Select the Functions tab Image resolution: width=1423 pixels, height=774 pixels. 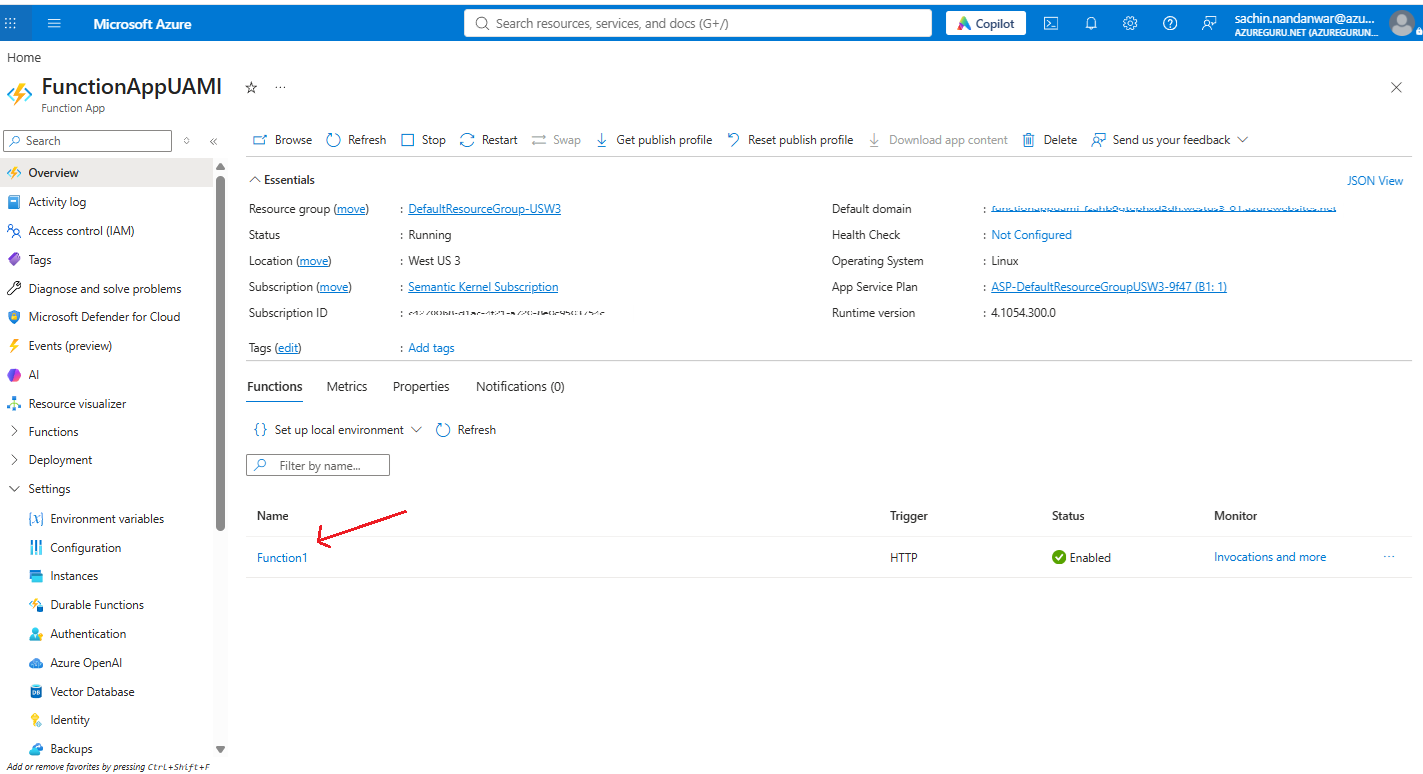point(274,386)
